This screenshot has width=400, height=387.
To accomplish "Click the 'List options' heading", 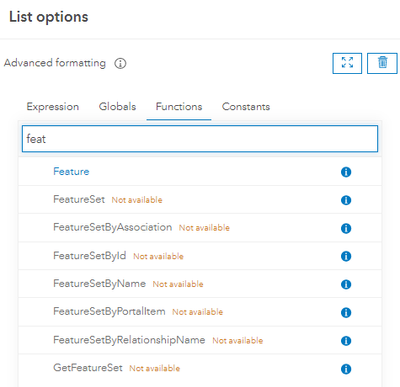I will click(x=49, y=17).
